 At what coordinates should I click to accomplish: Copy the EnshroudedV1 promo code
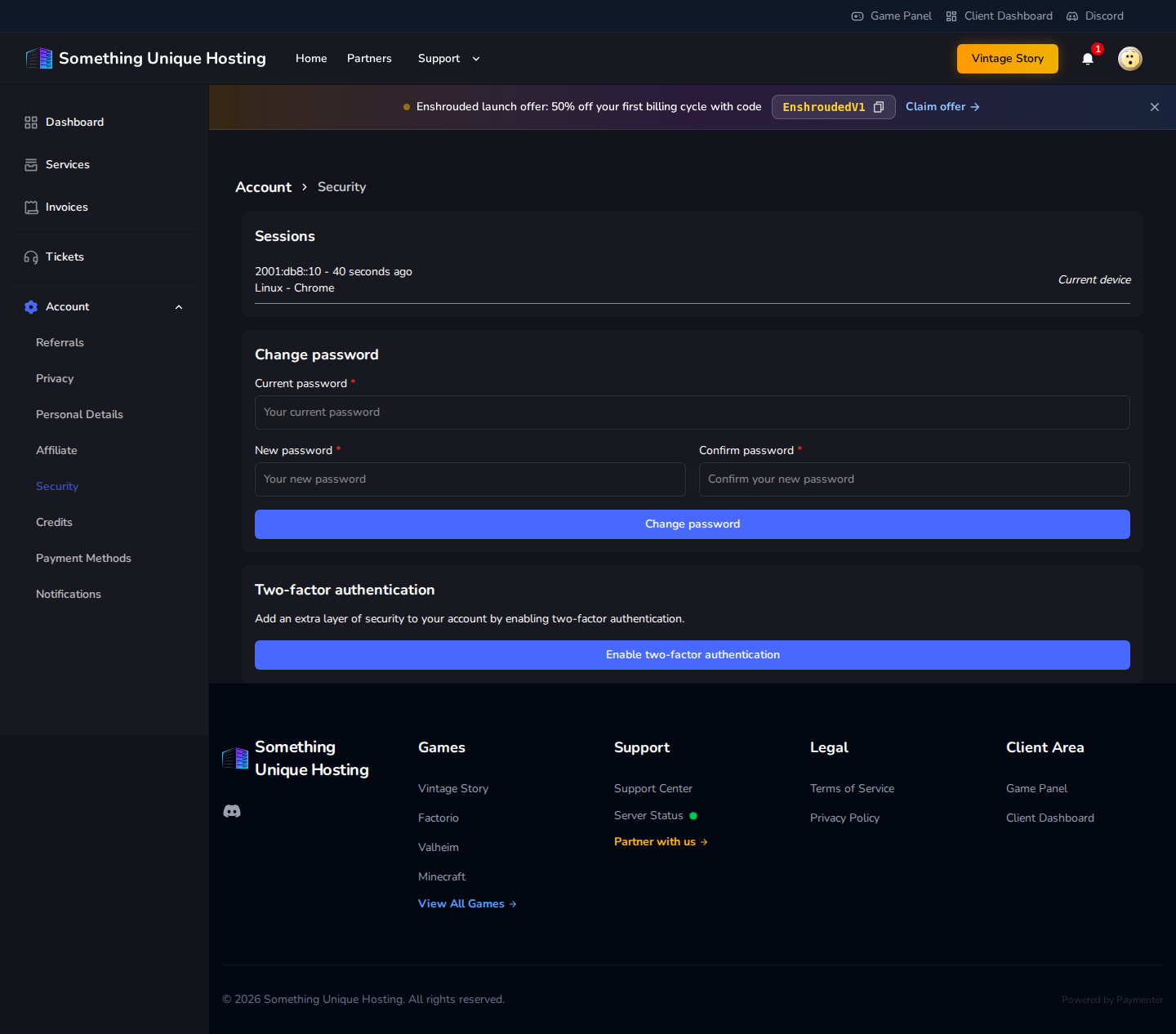879,107
